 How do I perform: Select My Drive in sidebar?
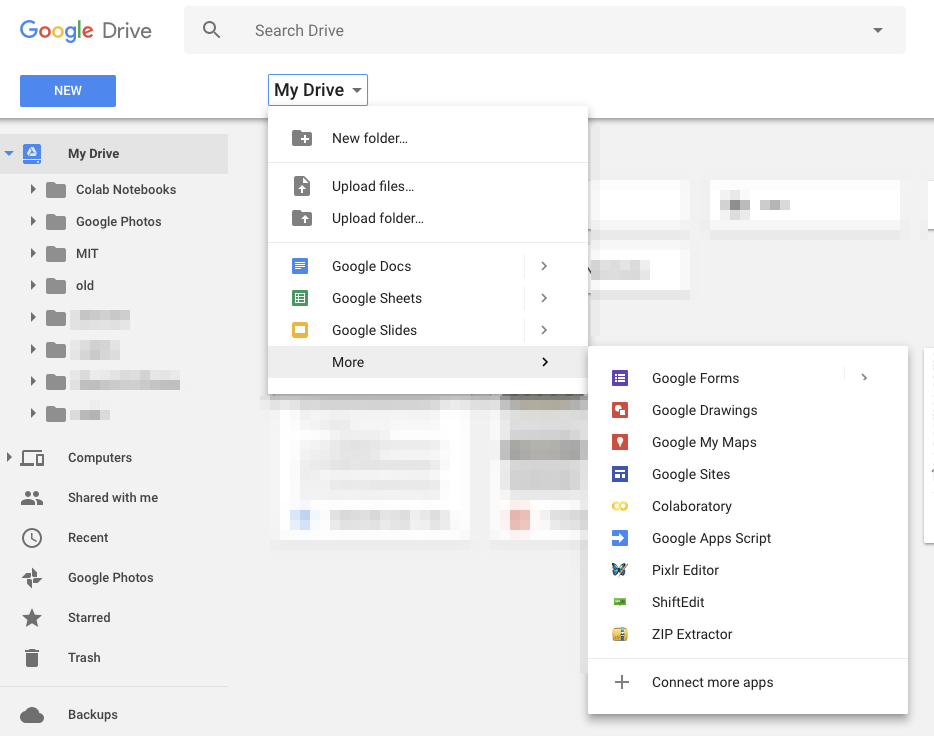114,154
